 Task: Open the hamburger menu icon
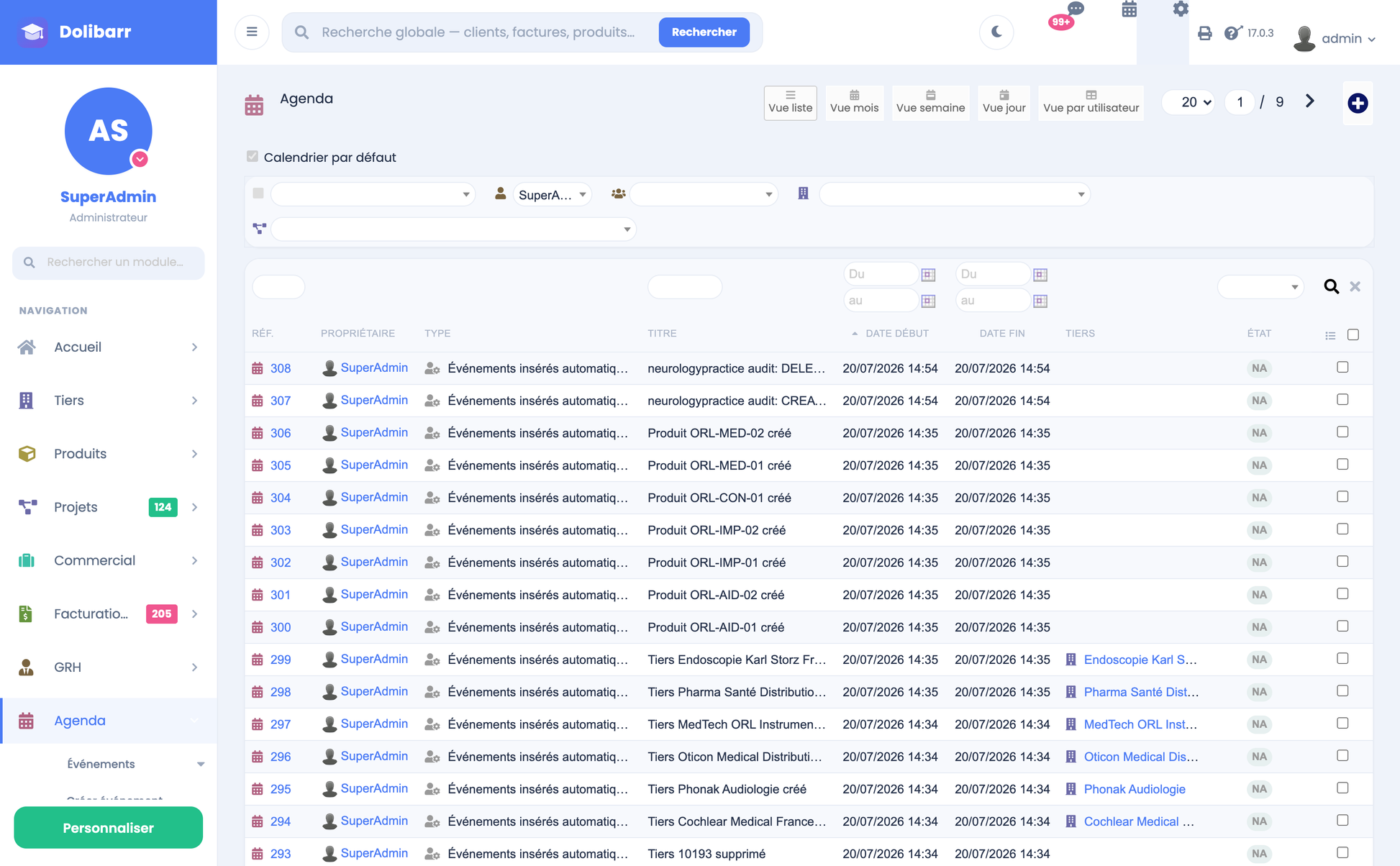[x=252, y=32]
